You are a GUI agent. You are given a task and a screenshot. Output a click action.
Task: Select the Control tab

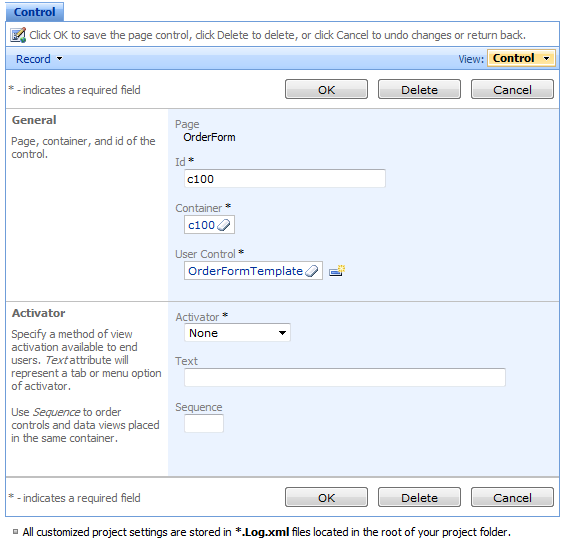[x=34, y=12]
